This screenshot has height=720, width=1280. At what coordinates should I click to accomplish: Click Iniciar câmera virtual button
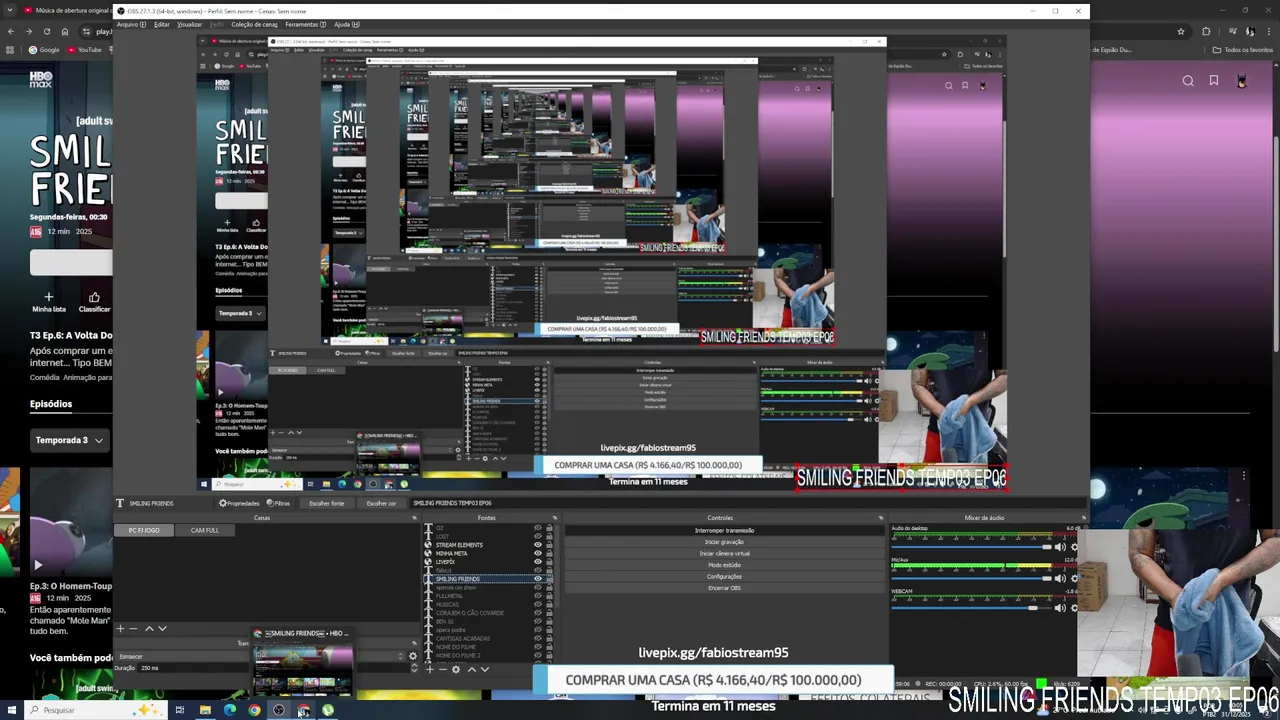point(724,553)
